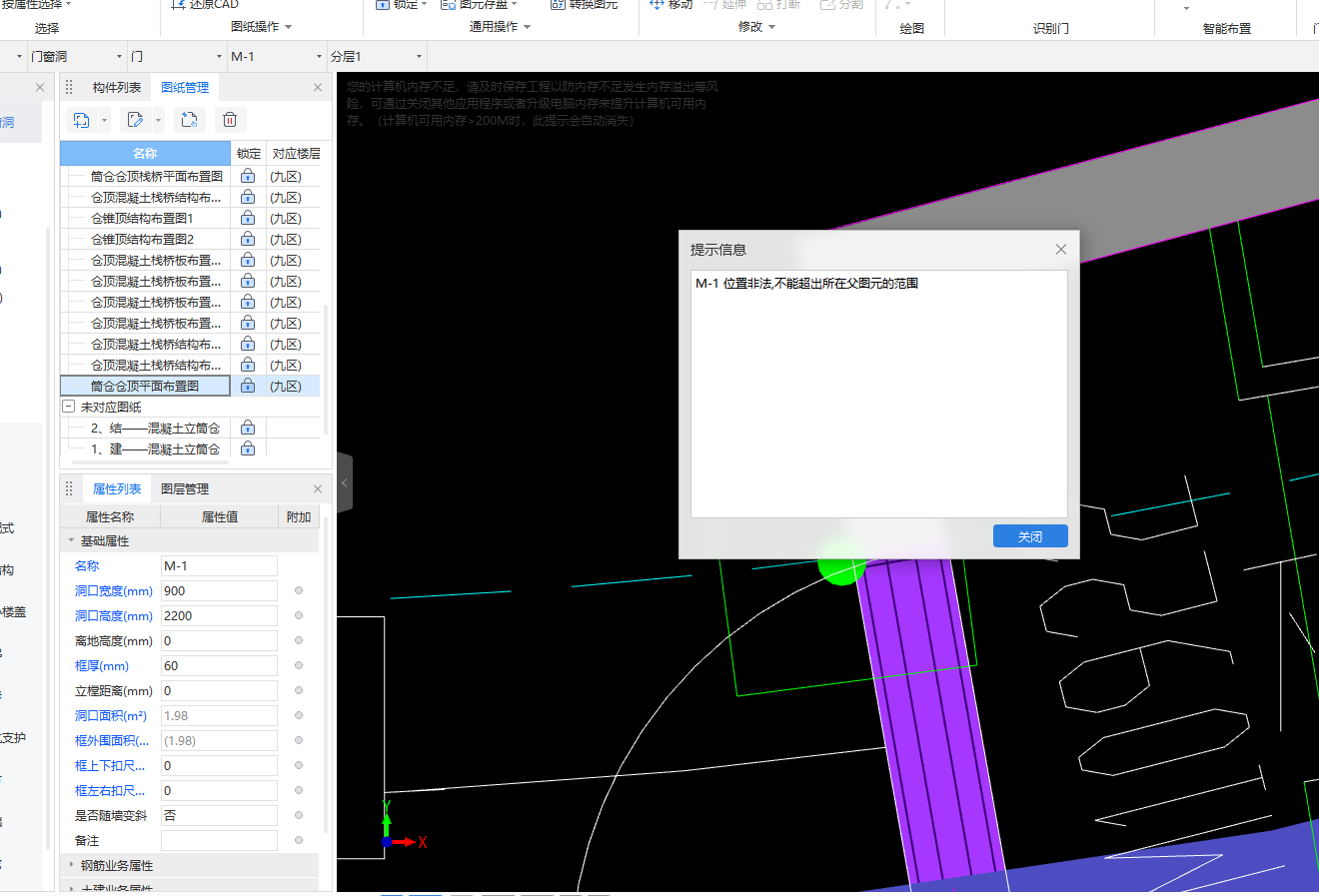Switch to the 图层管理 tab

click(x=185, y=489)
